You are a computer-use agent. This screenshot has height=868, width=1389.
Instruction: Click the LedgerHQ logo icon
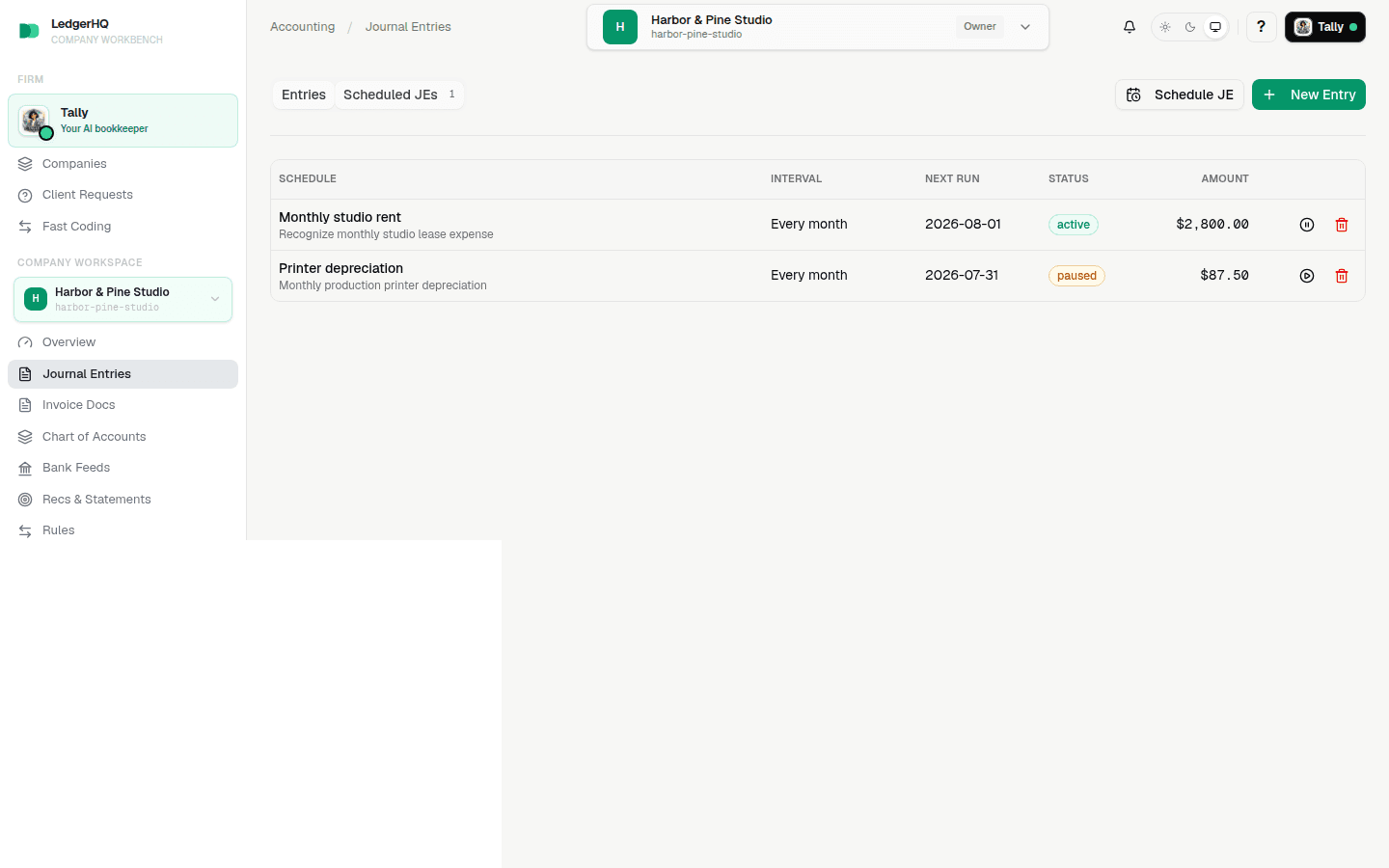click(x=29, y=31)
